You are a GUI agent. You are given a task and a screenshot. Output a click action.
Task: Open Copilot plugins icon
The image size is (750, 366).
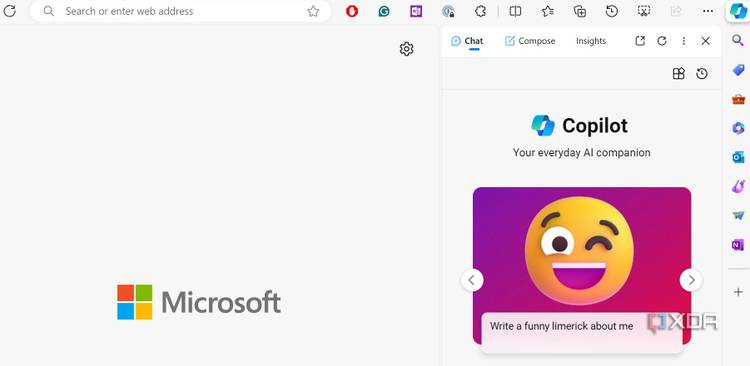(x=679, y=74)
